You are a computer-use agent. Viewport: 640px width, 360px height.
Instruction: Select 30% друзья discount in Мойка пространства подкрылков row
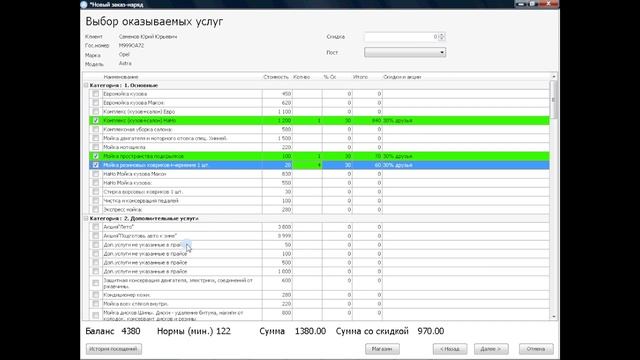(x=398, y=156)
